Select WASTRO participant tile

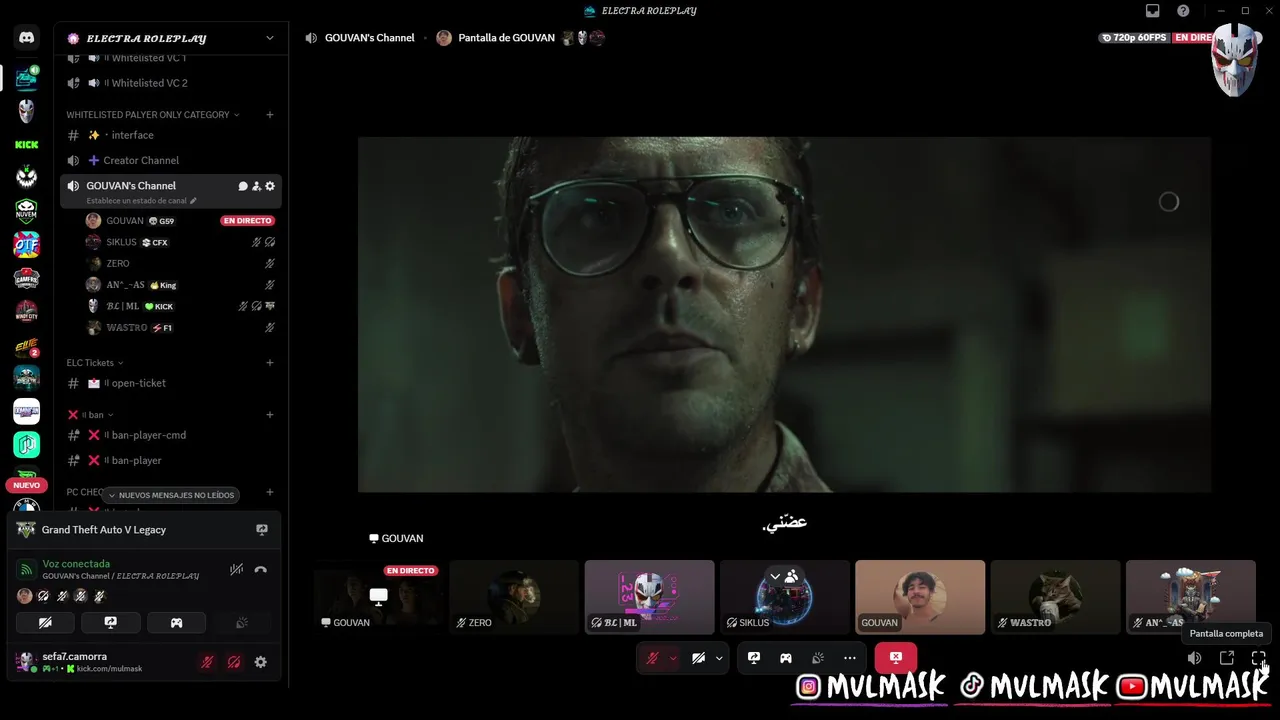(x=1055, y=597)
